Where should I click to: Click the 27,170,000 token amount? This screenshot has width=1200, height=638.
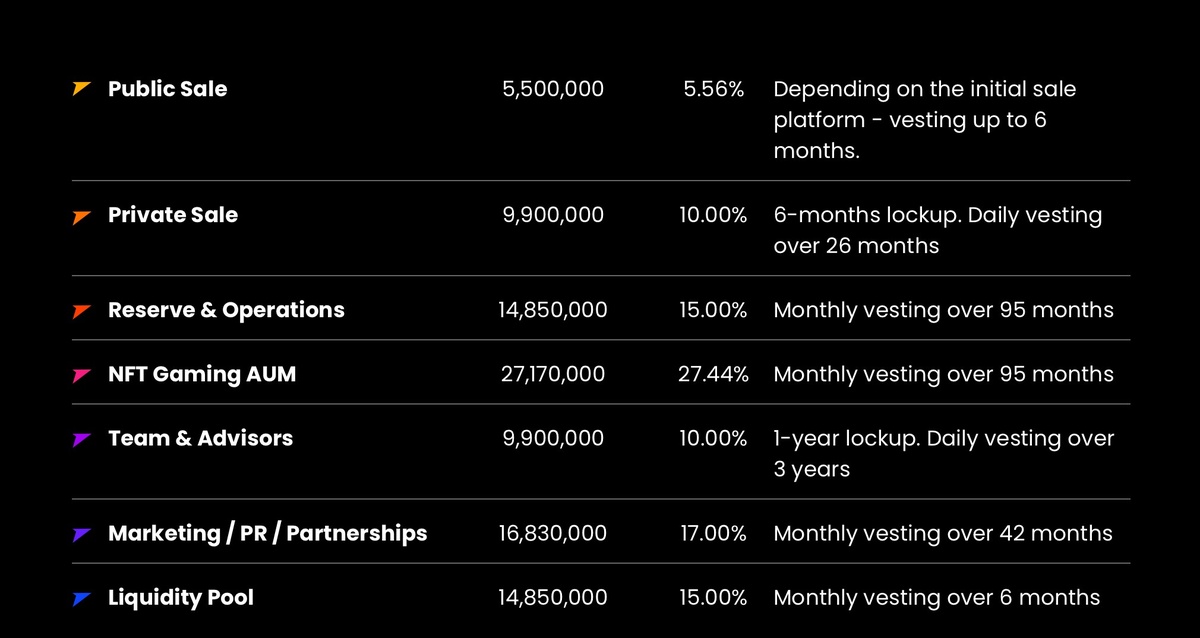(x=553, y=374)
